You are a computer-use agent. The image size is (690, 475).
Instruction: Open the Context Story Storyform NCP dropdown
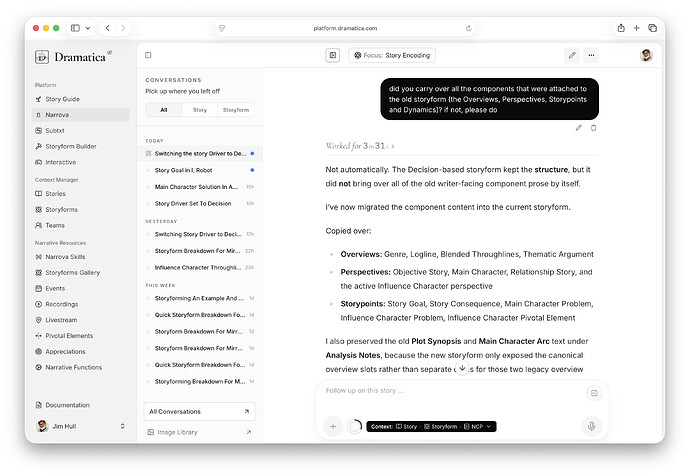click(431, 426)
